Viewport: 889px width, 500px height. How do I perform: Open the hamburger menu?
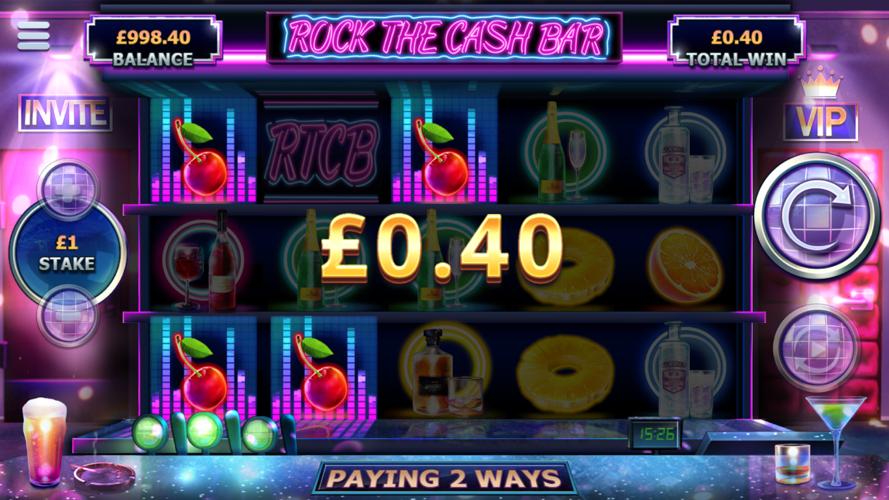pos(33,36)
